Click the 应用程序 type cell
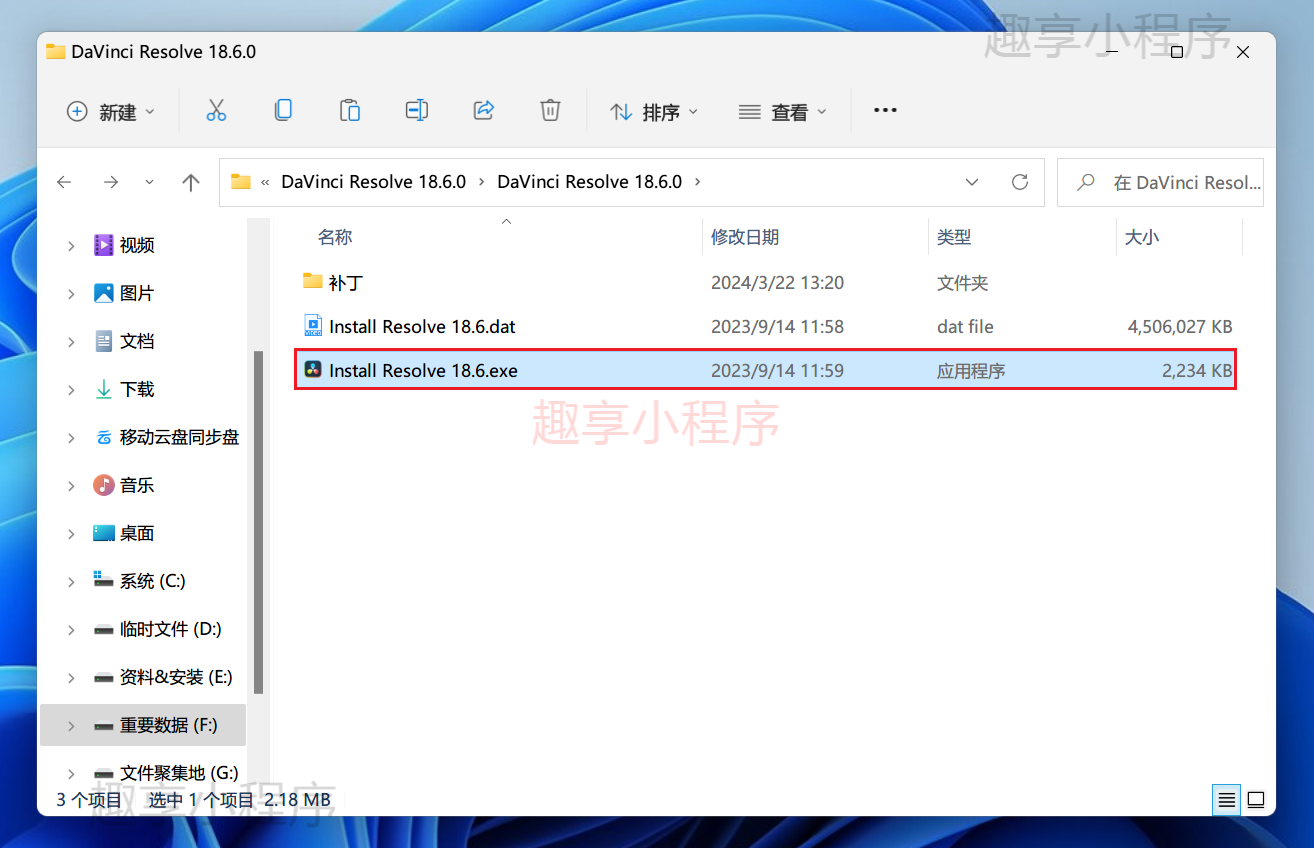The image size is (1314, 848). click(971, 370)
